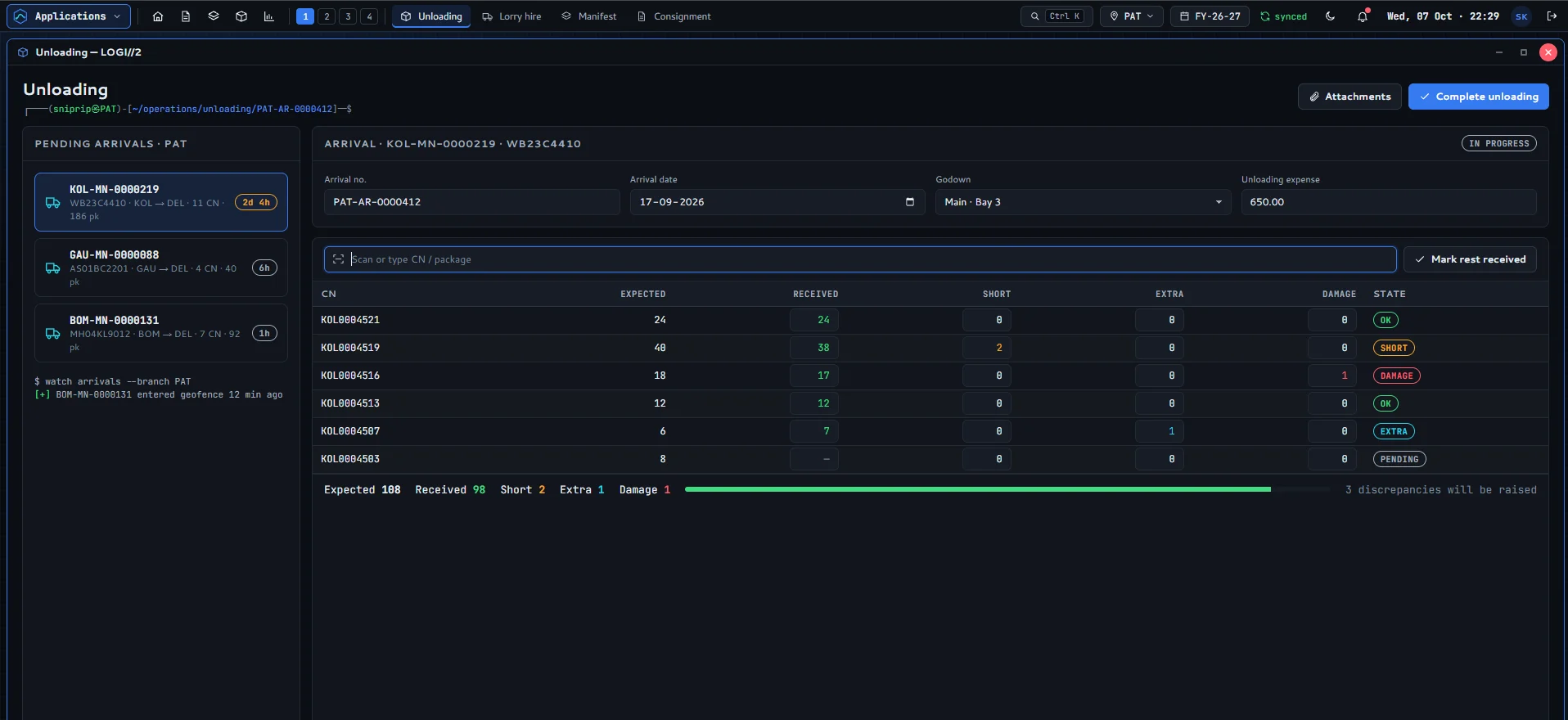Open the Arrival date calendar picker icon
This screenshot has width=1568, height=720.
pos(910,202)
